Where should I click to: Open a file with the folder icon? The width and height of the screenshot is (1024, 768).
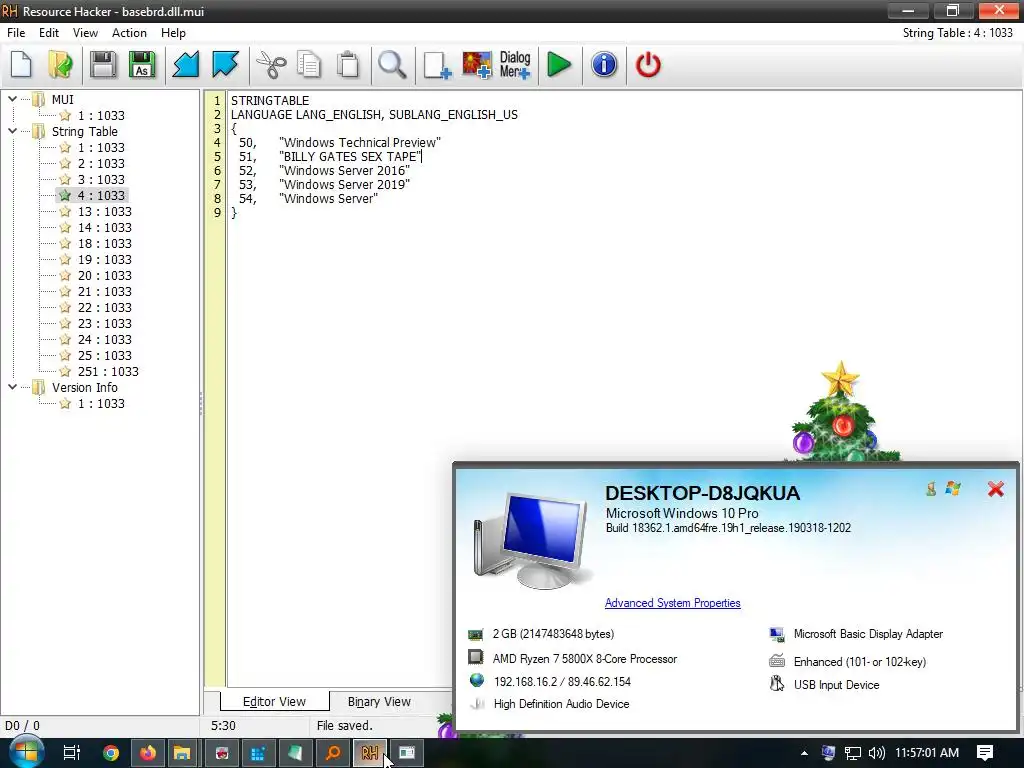point(61,65)
